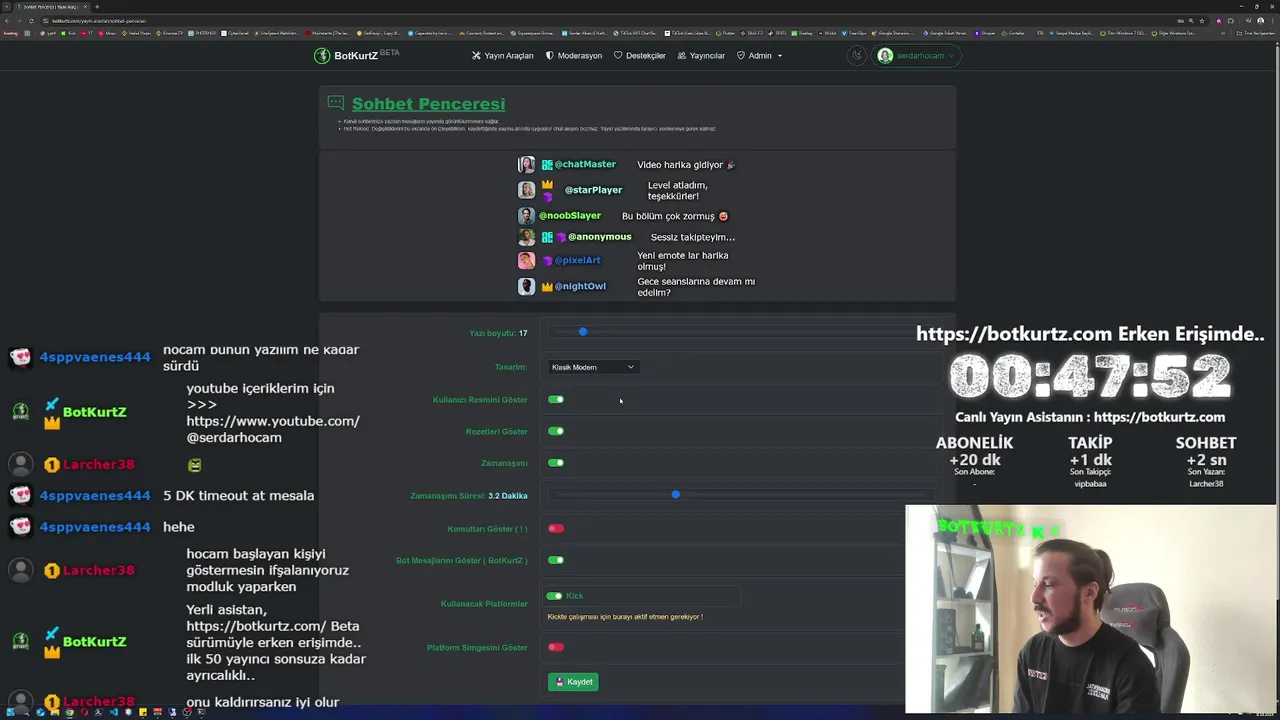Enable the Komutları Göster ( ! ) switch
This screenshot has width=1280, height=720.
click(x=556, y=529)
